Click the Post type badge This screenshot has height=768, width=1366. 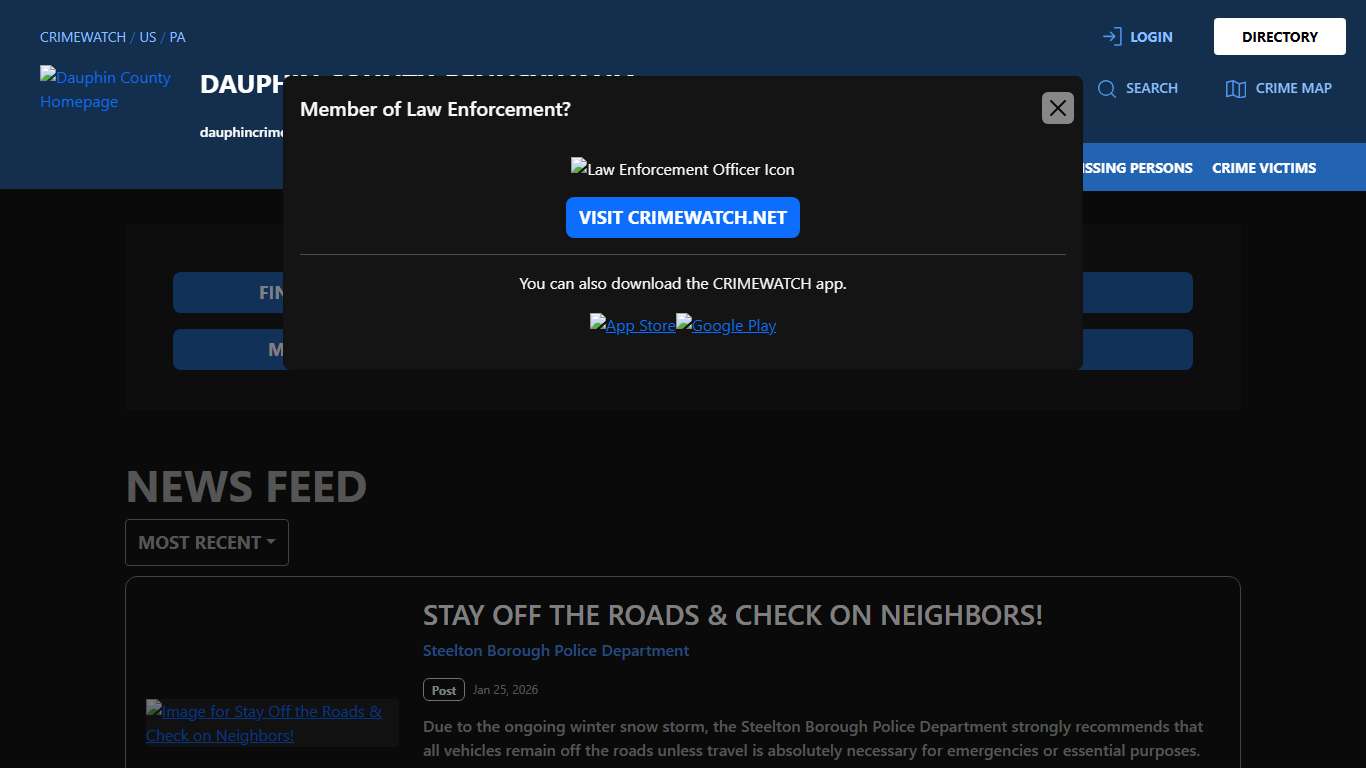click(443, 689)
